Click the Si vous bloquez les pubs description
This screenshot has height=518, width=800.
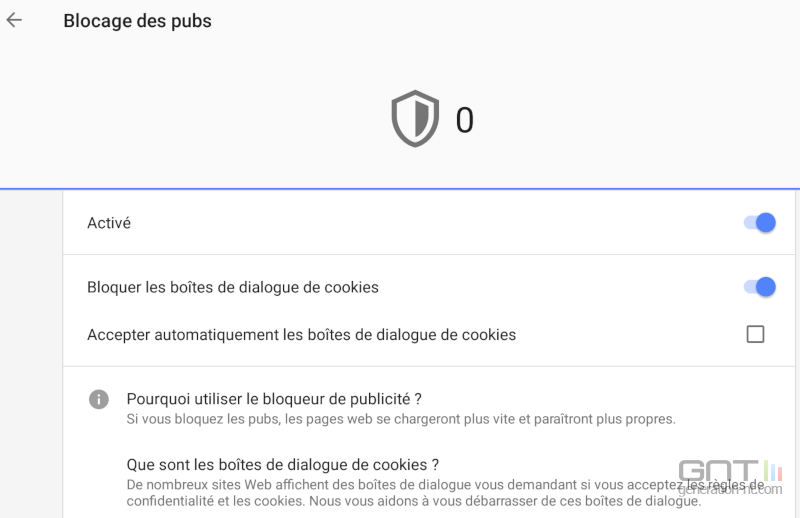pos(401,419)
